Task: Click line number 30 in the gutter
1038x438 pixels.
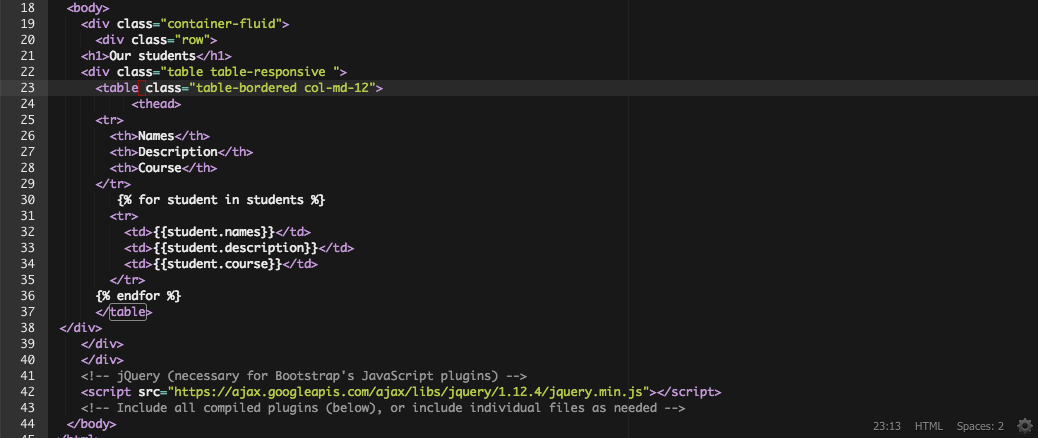Action: (28, 200)
